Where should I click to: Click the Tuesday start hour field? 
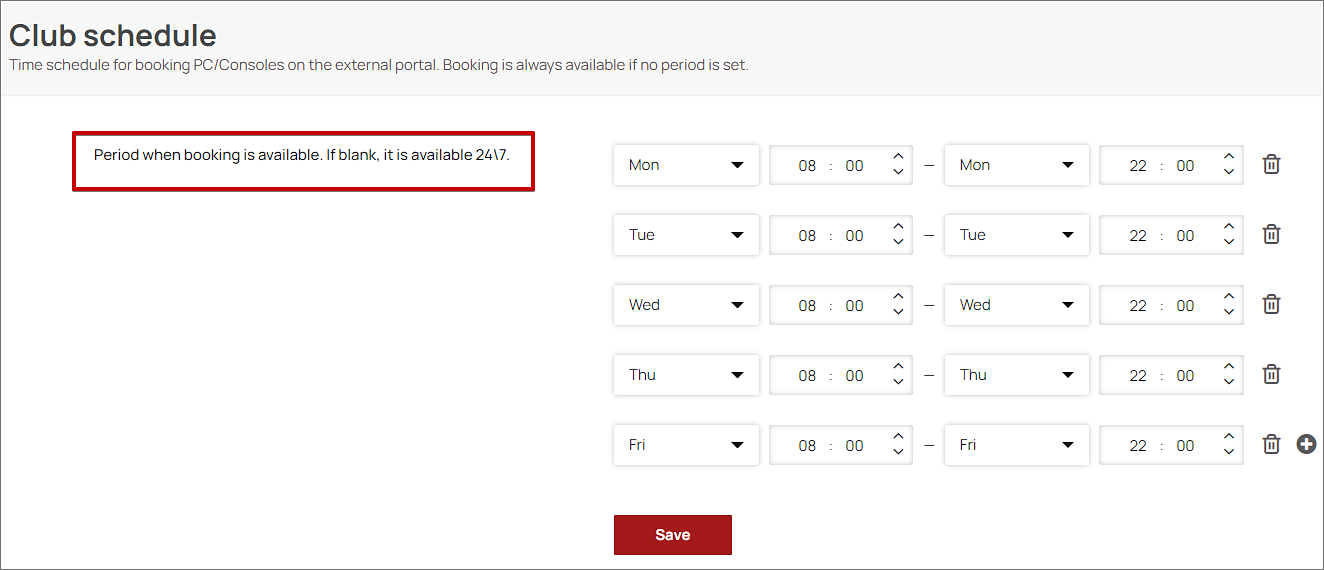click(x=807, y=236)
